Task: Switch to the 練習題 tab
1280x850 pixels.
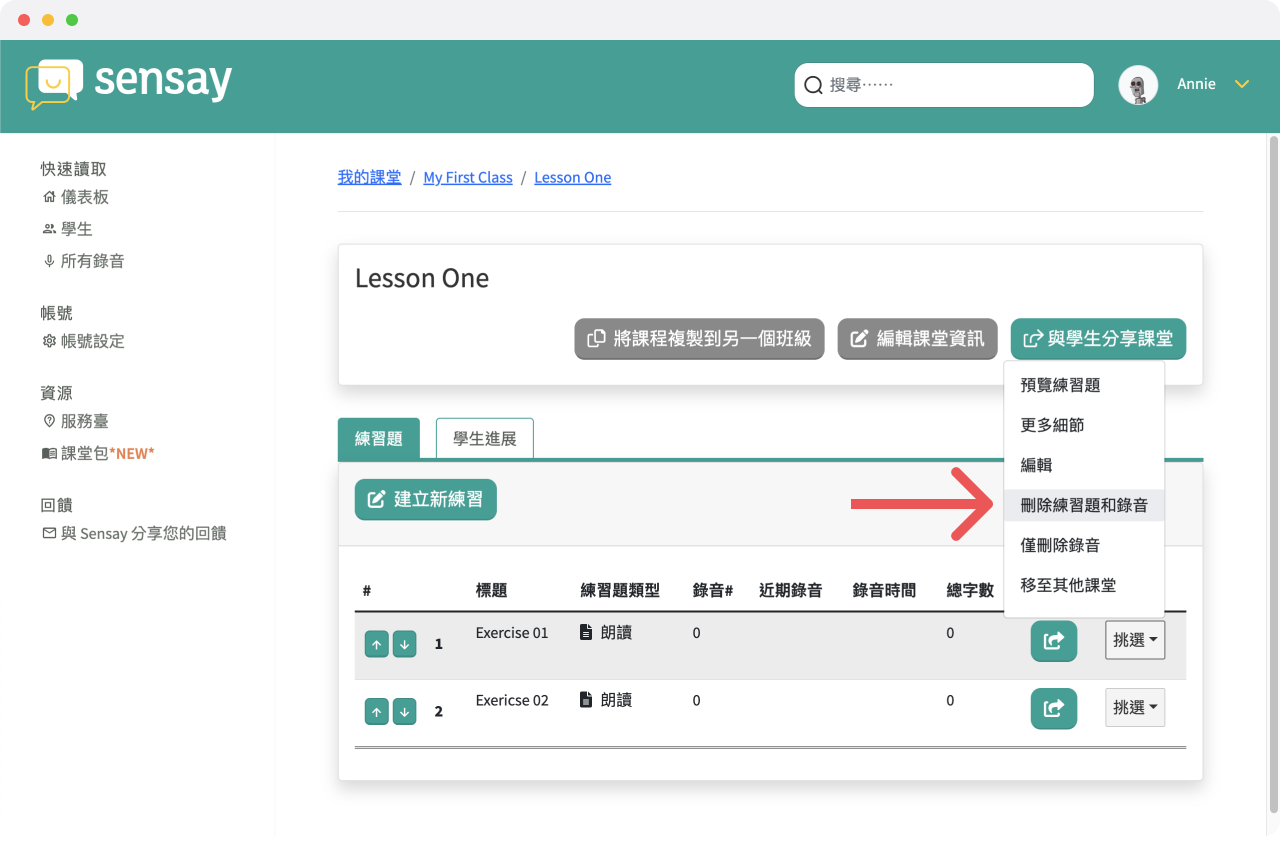Action: point(379,438)
